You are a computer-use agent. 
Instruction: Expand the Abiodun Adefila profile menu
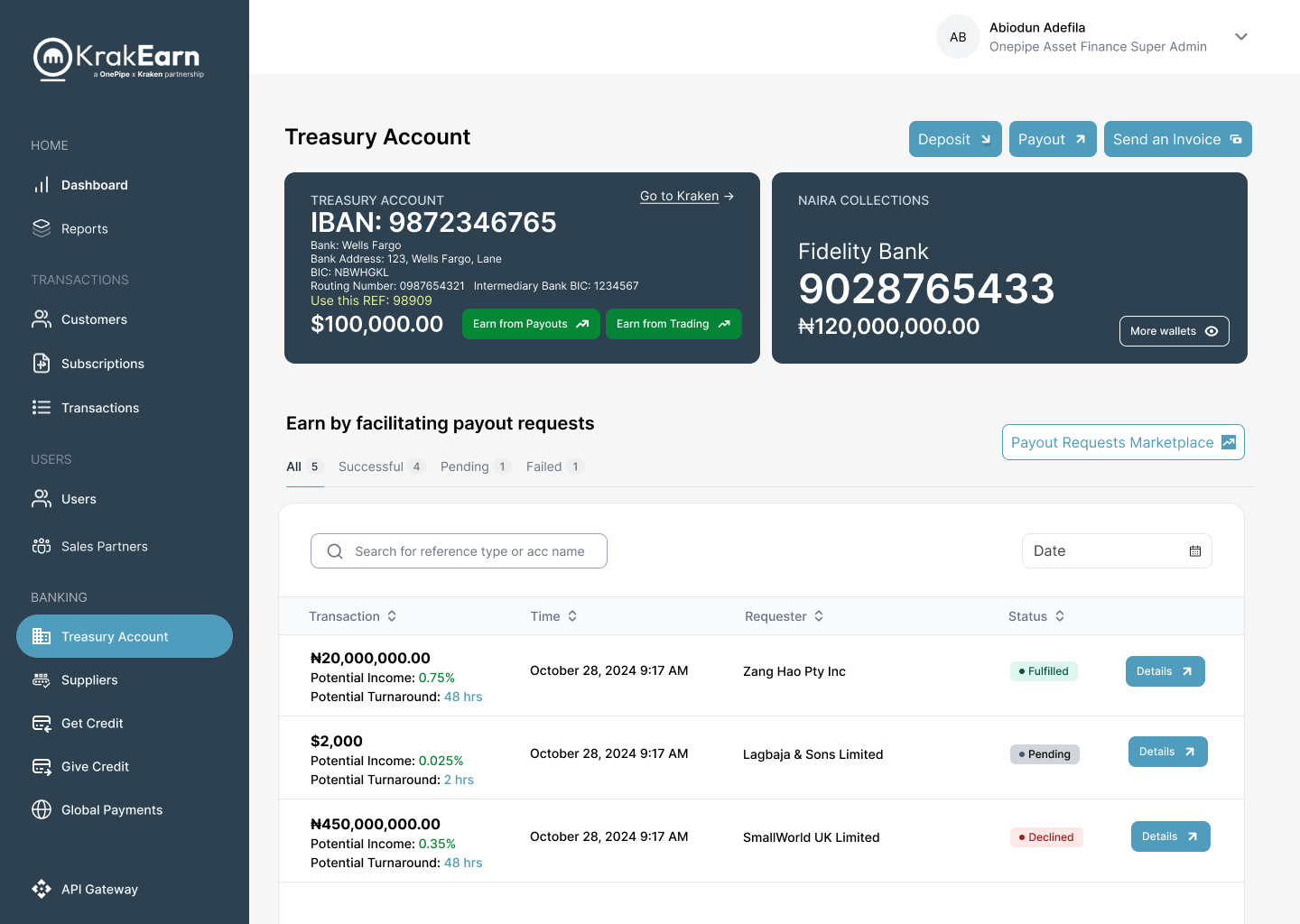click(1241, 37)
